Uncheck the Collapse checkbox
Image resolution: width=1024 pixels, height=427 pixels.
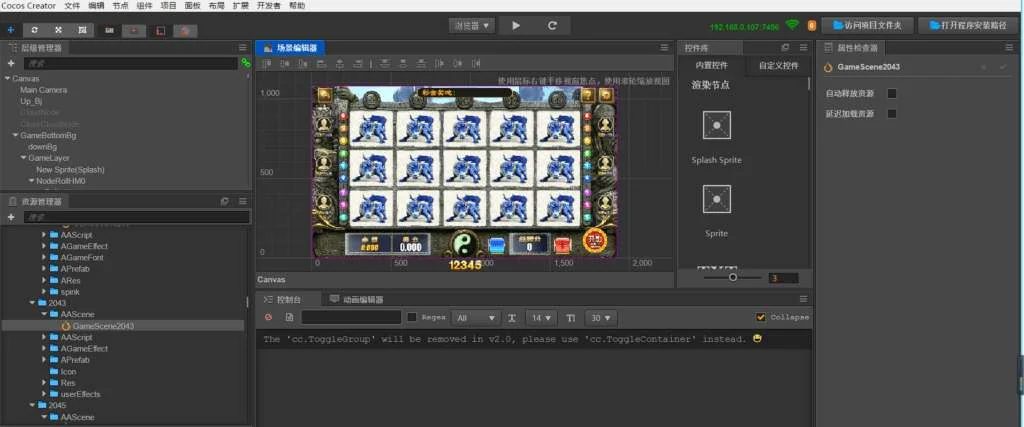coord(761,318)
